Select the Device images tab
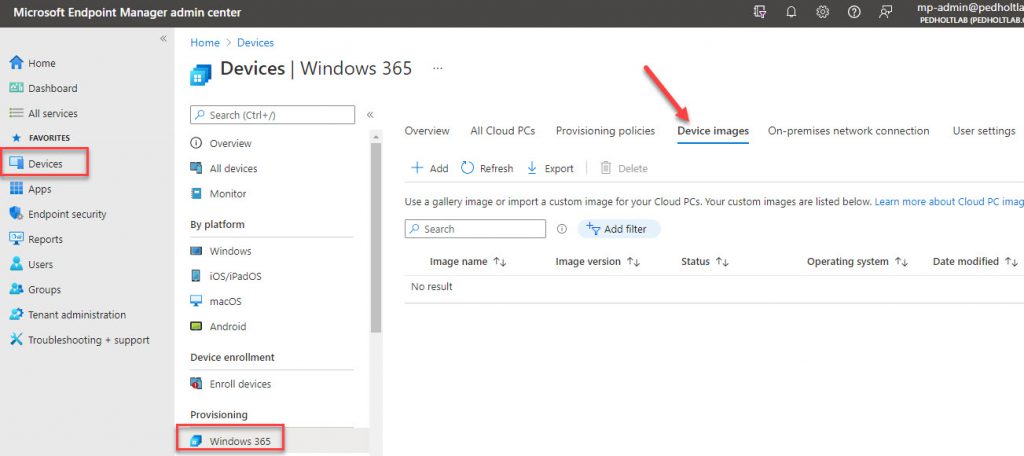The height and width of the screenshot is (456, 1024). click(713, 131)
